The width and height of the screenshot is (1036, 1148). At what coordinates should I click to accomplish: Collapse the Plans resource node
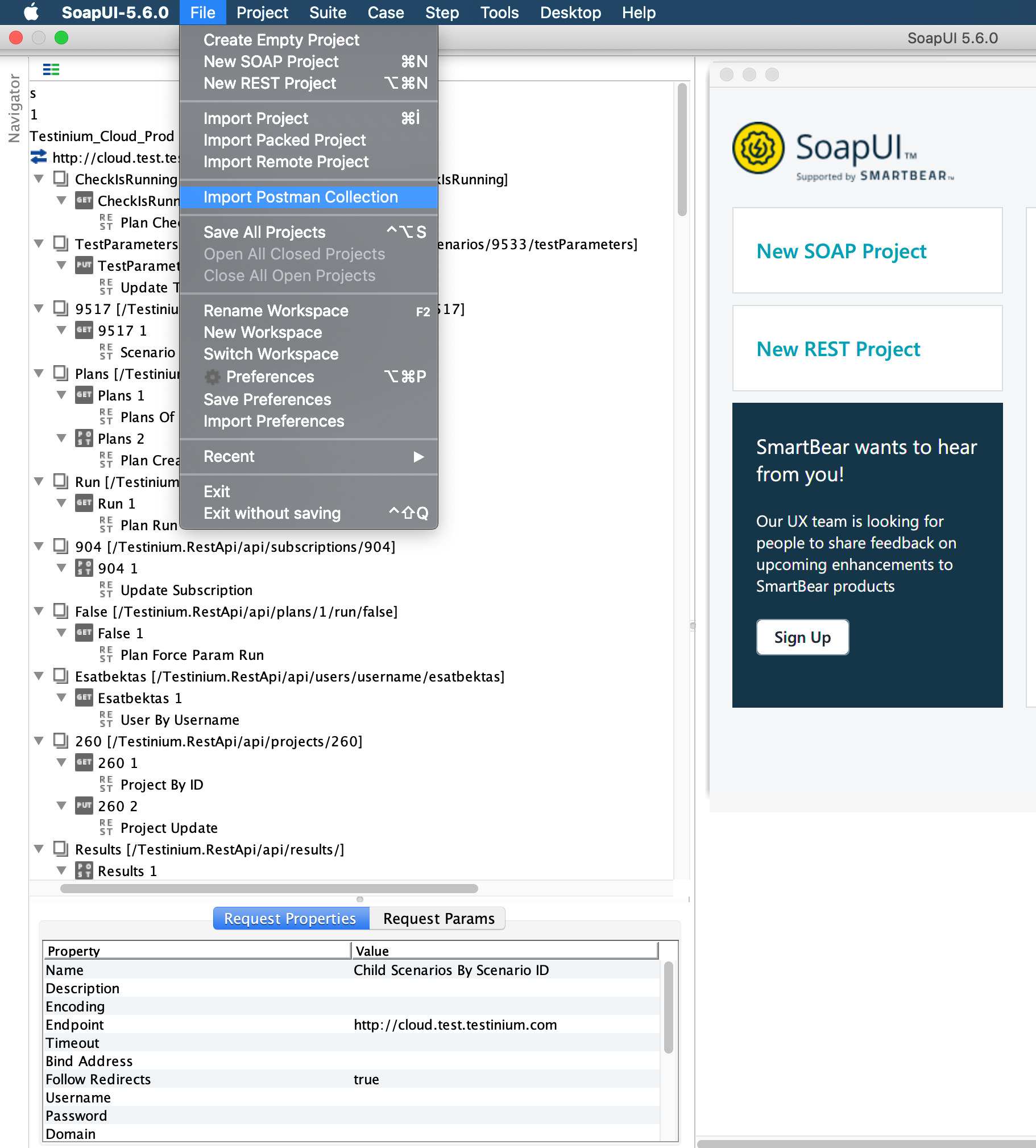[39, 374]
